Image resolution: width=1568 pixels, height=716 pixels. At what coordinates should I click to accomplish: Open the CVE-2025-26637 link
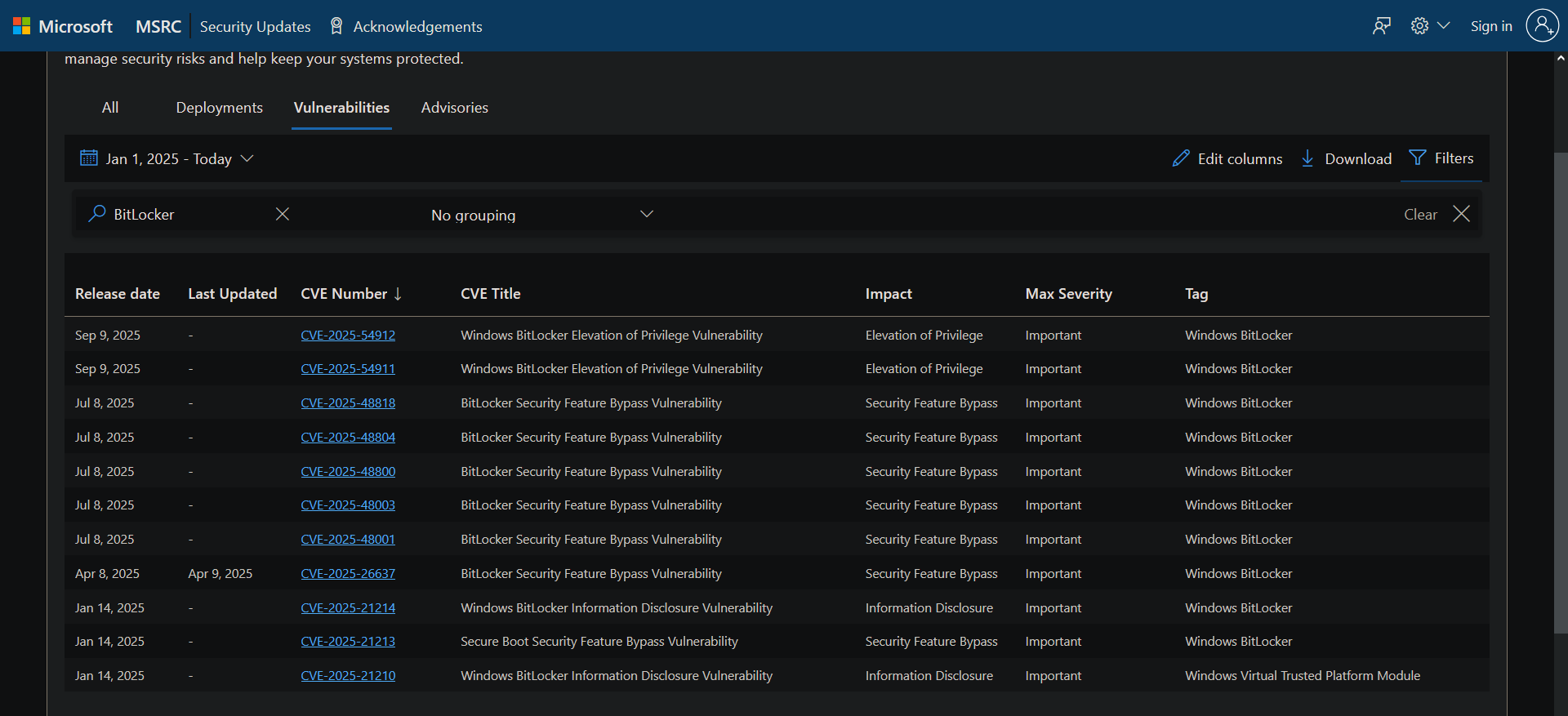[x=348, y=574]
